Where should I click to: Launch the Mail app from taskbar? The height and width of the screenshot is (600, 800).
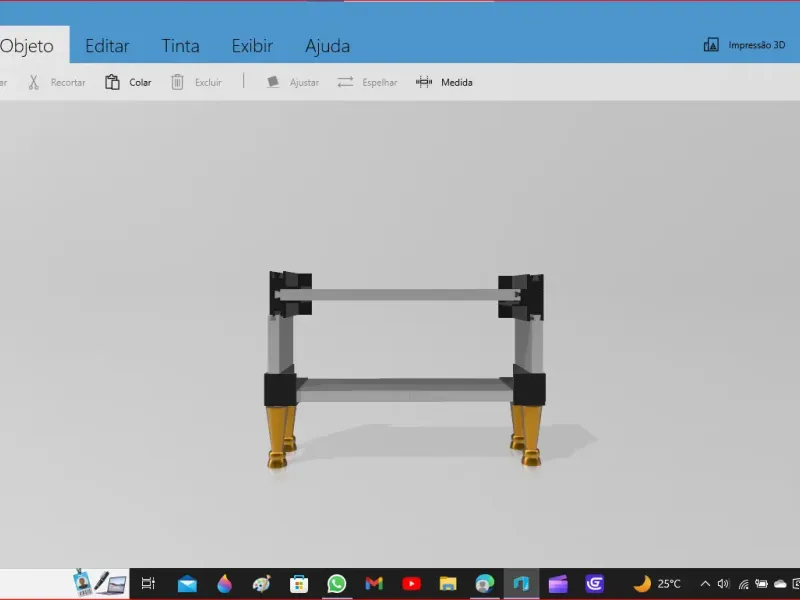[187, 584]
